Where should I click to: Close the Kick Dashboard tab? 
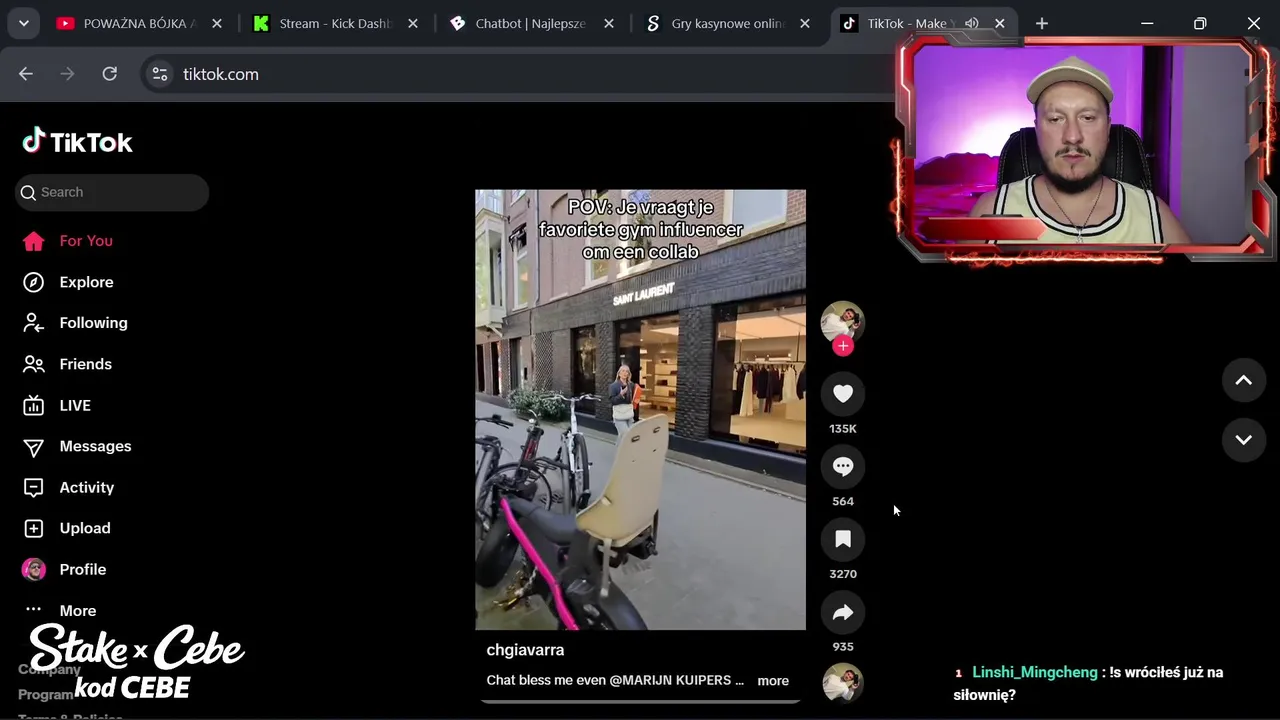point(413,23)
